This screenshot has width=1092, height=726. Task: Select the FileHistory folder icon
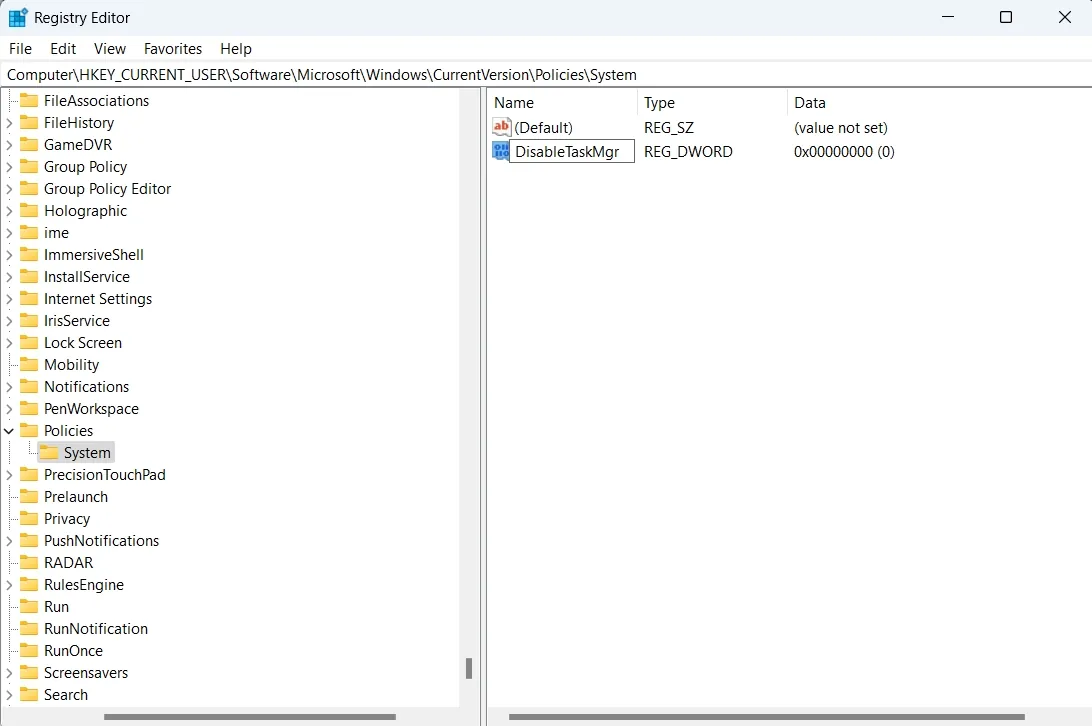[x=29, y=123]
